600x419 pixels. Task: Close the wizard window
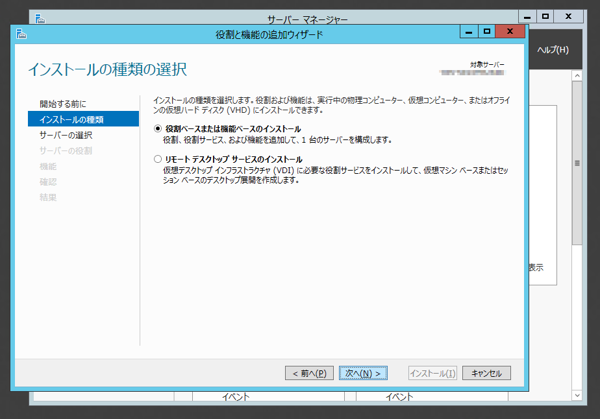(x=510, y=31)
